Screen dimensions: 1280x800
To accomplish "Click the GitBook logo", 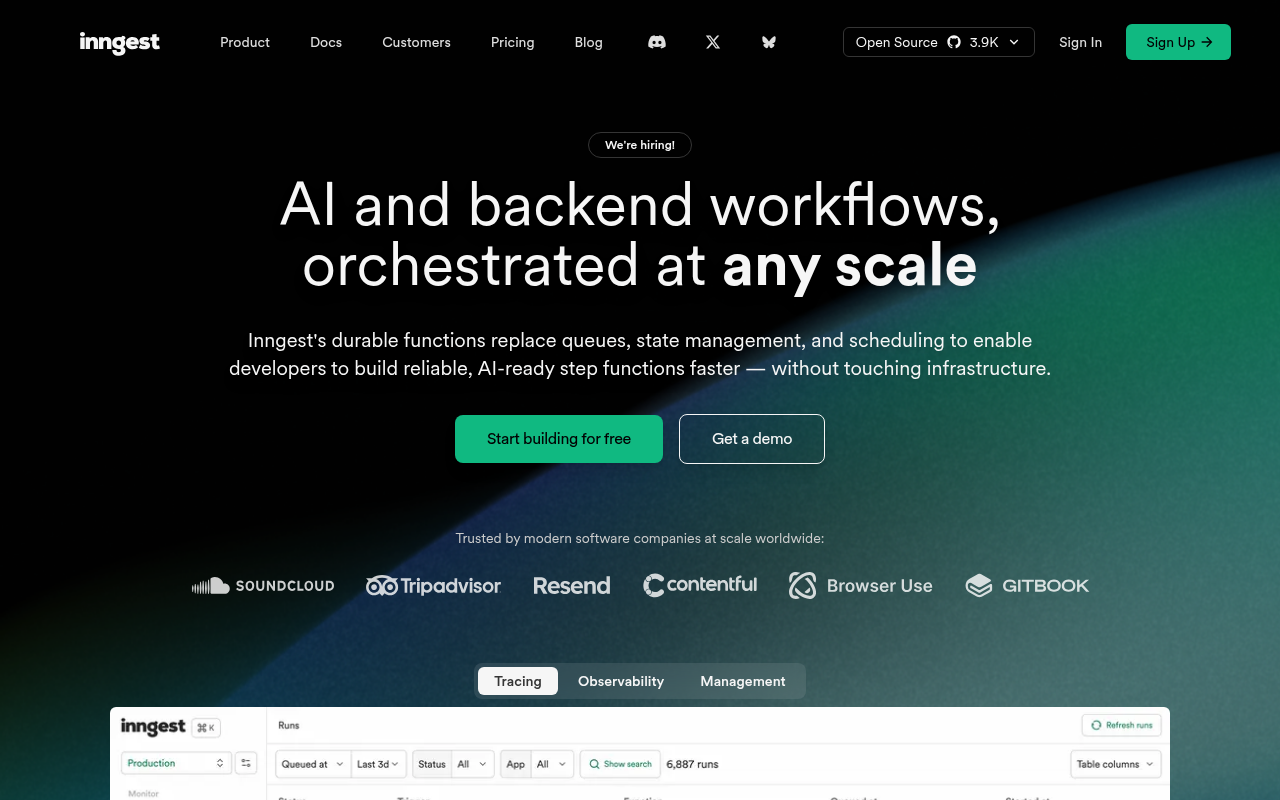I will (x=1027, y=585).
